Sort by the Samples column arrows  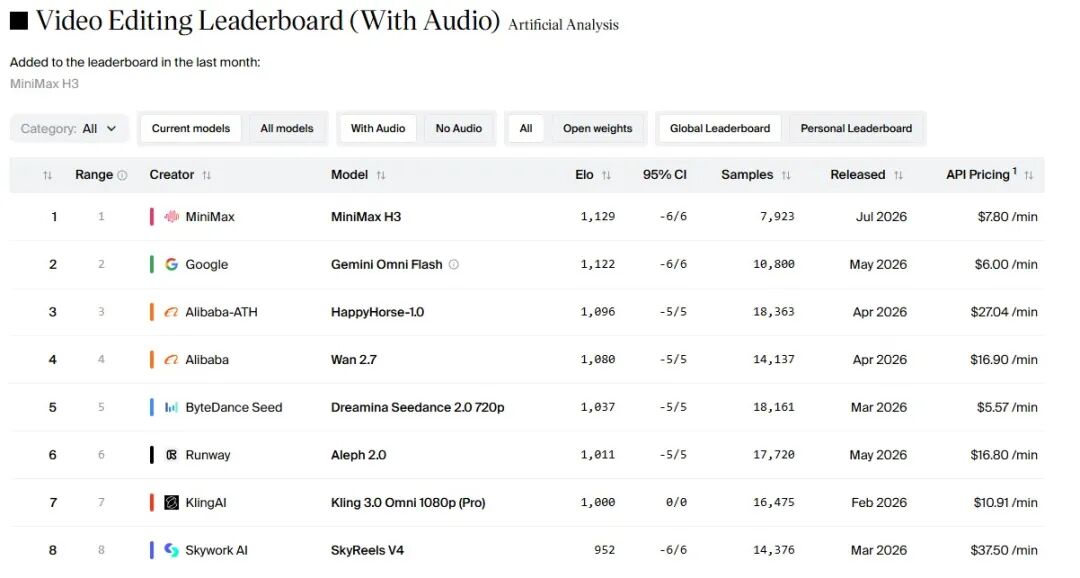786,176
